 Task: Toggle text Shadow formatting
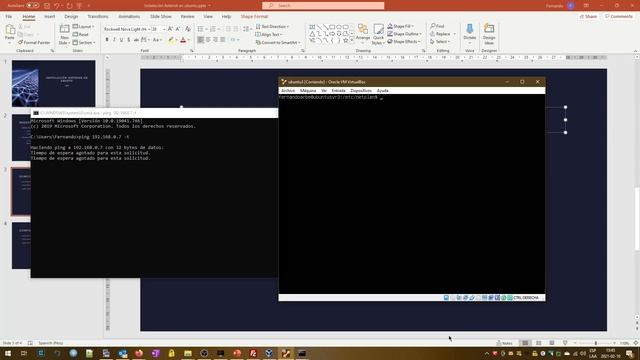129,40
